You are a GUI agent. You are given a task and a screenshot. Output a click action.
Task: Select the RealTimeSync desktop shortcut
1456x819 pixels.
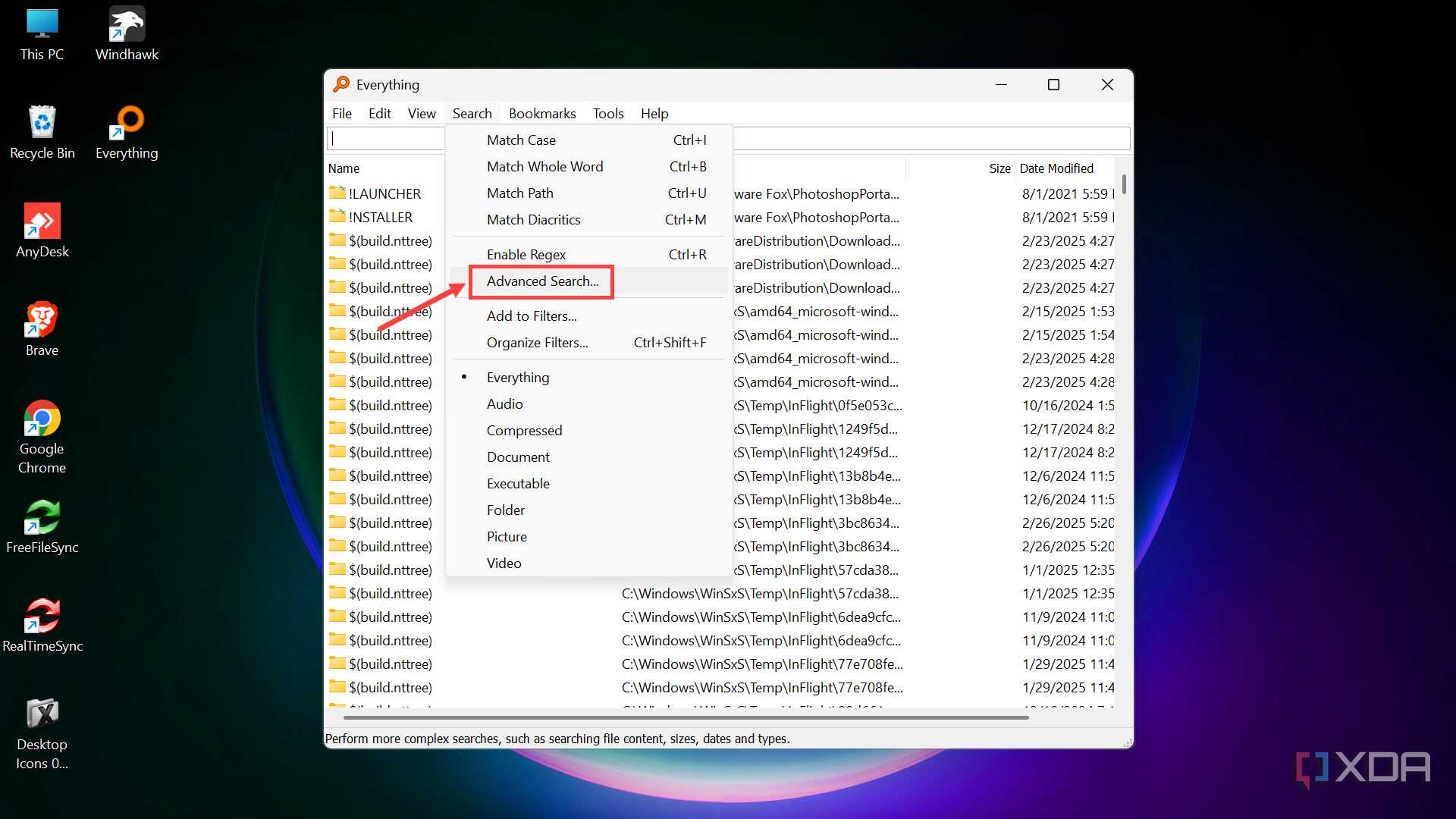[x=42, y=626]
